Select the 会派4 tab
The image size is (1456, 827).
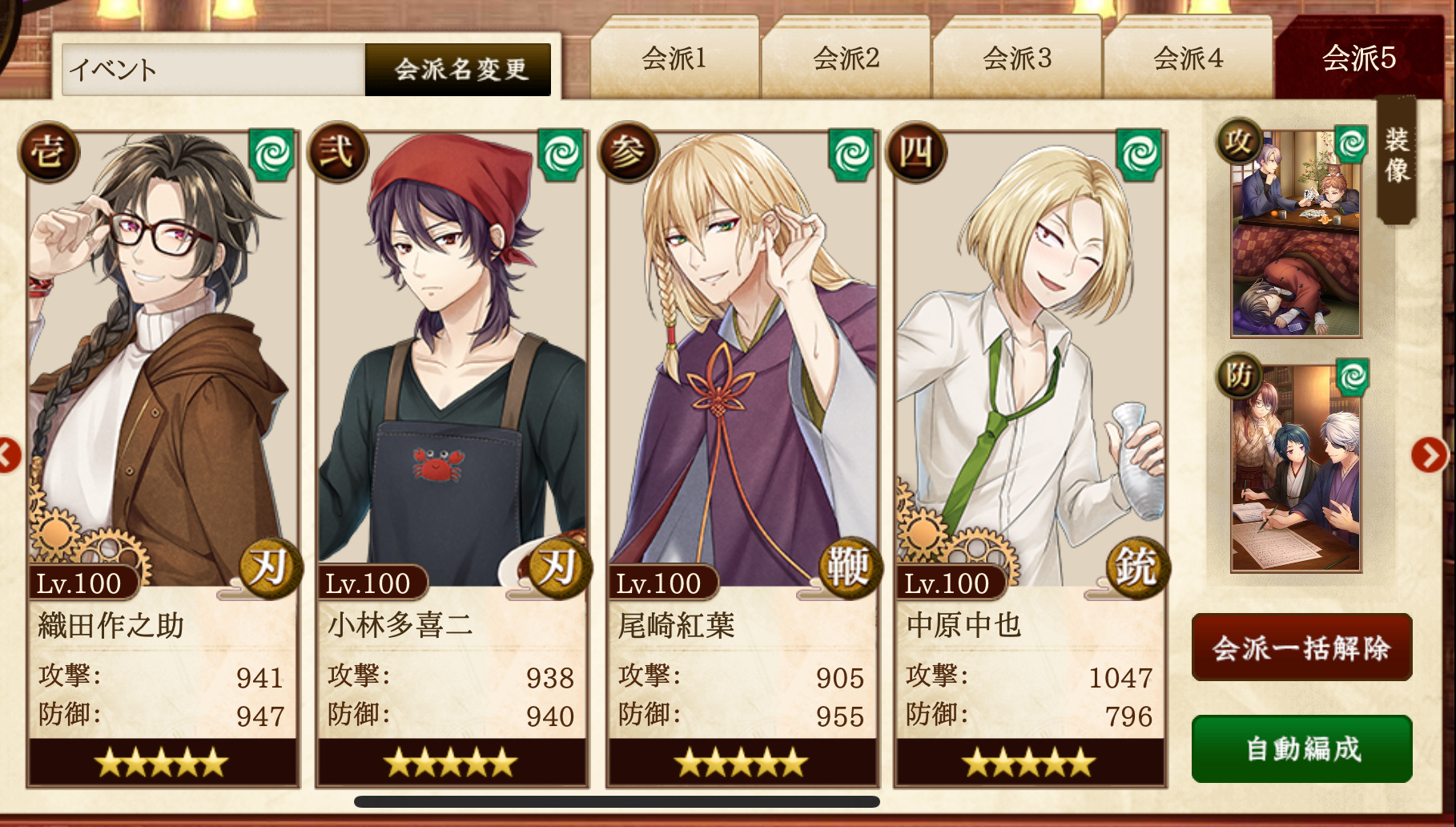pyautogui.click(x=1189, y=59)
